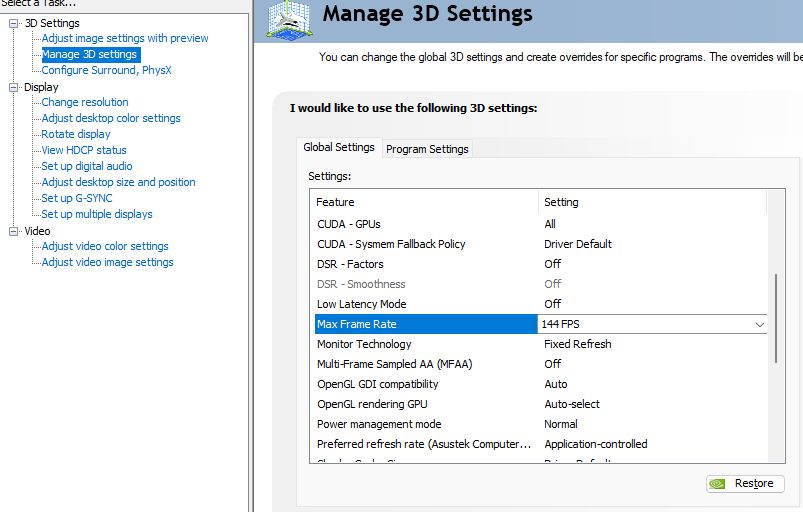Viewport: 803px width, 512px height.
Task: Click the Auto-select setting value
Action: coord(572,404)
